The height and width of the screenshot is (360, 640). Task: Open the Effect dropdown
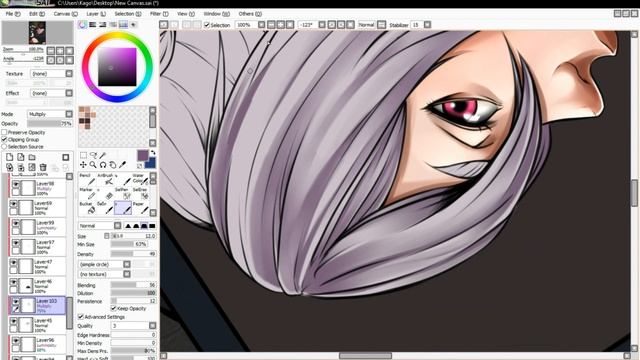[x=51, y=93]
